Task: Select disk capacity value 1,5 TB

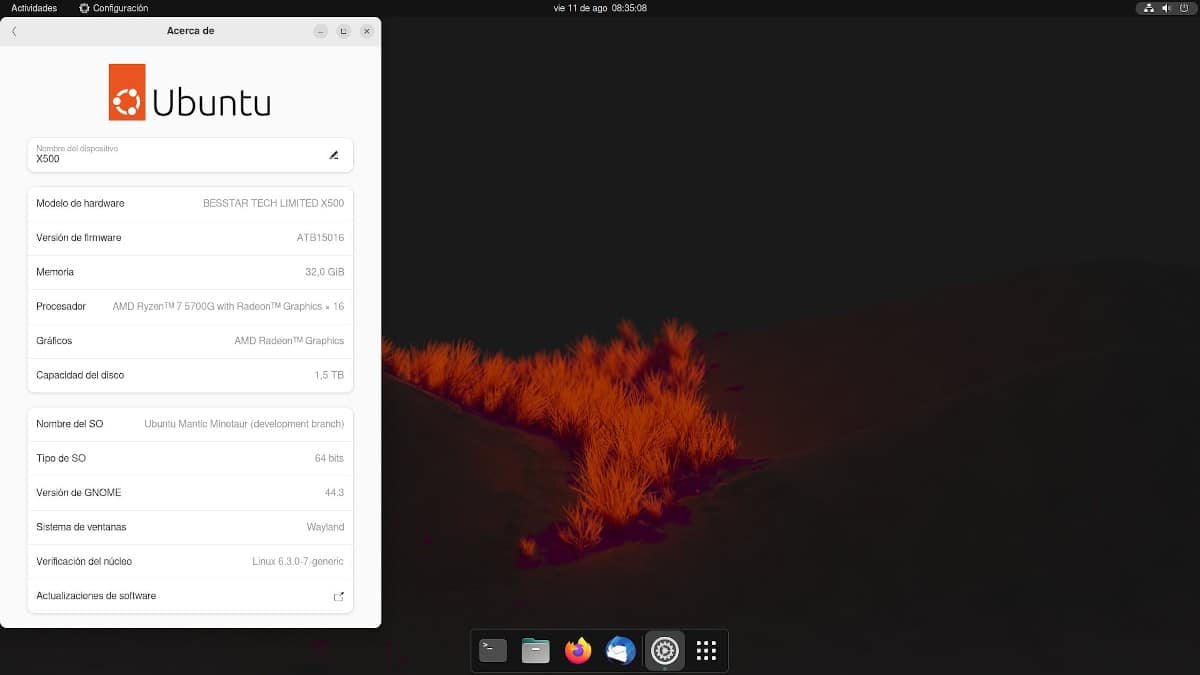Action: 329,375
